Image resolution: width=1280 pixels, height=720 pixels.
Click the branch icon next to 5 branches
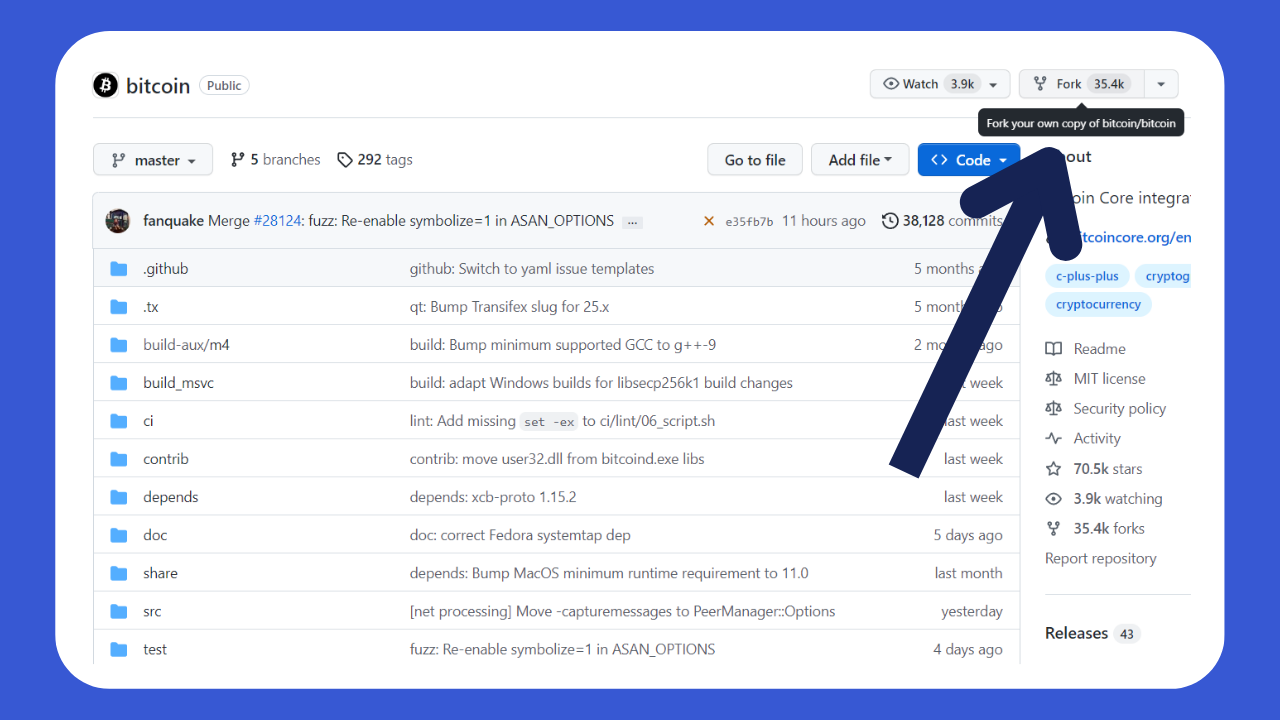point(237,160)
